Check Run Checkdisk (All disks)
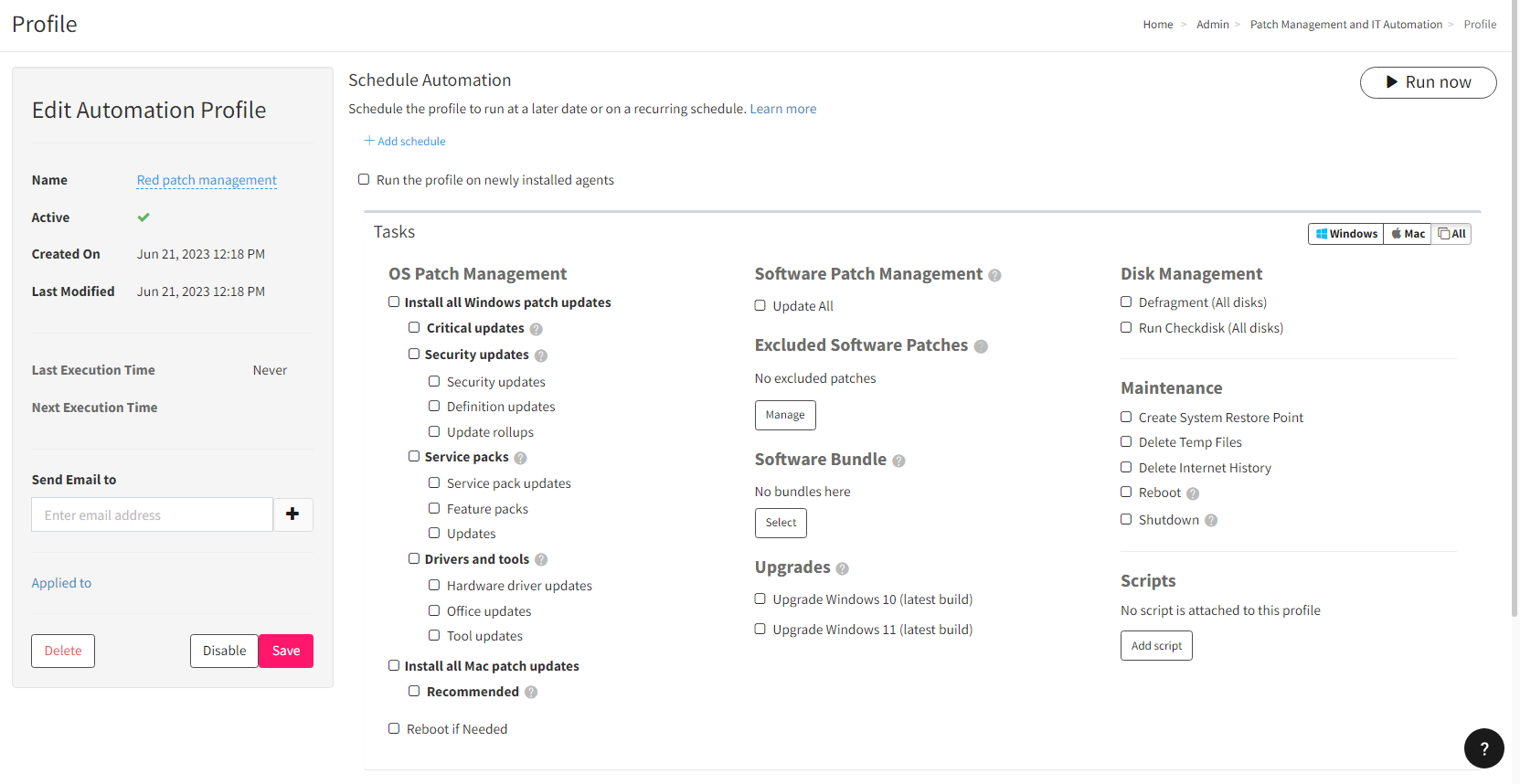 point(1126,327)
